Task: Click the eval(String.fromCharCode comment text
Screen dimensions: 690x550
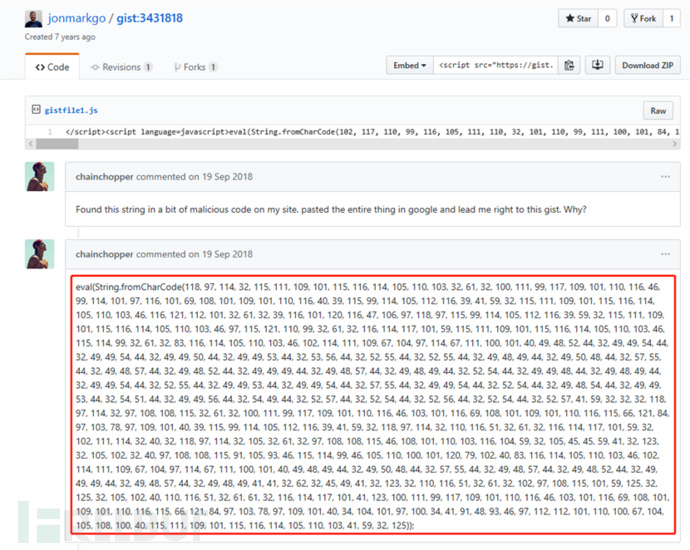Action: click(x=373, y=406)
